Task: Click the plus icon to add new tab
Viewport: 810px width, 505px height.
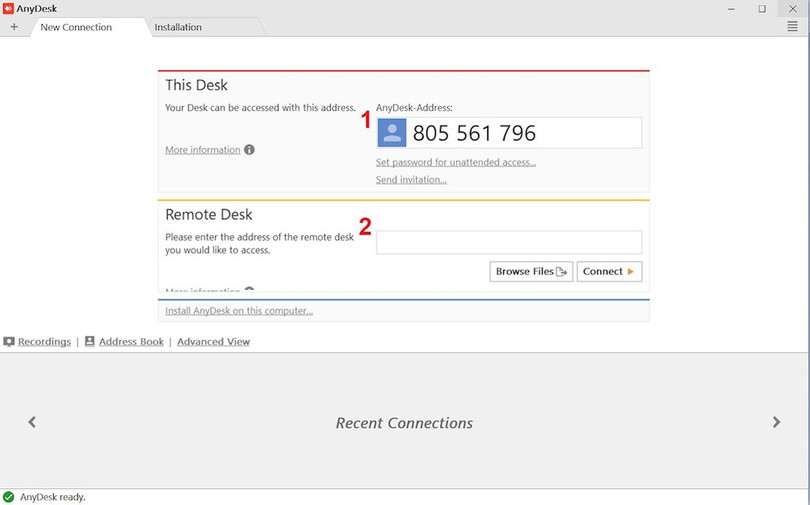Action: (14, 27)
